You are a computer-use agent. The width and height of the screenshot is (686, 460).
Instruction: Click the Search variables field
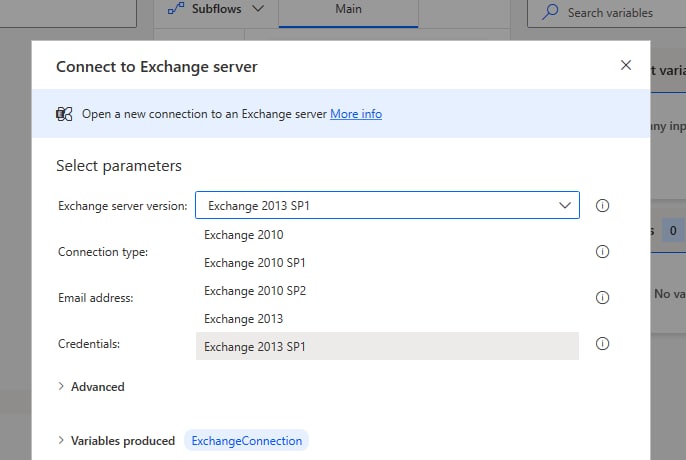tap(607, 13)
